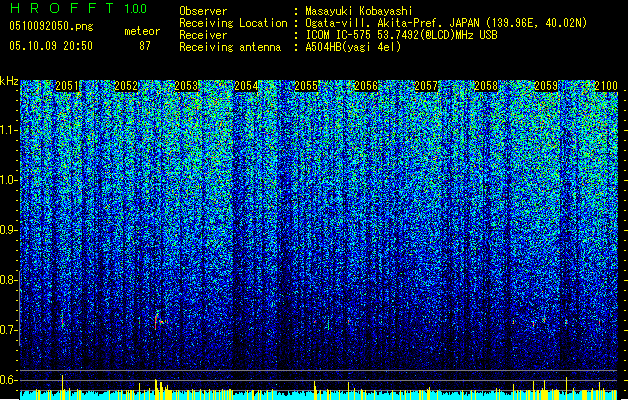Click the 2053 time marker
Viewport: 629px width, 400px height.
[186, 86]
